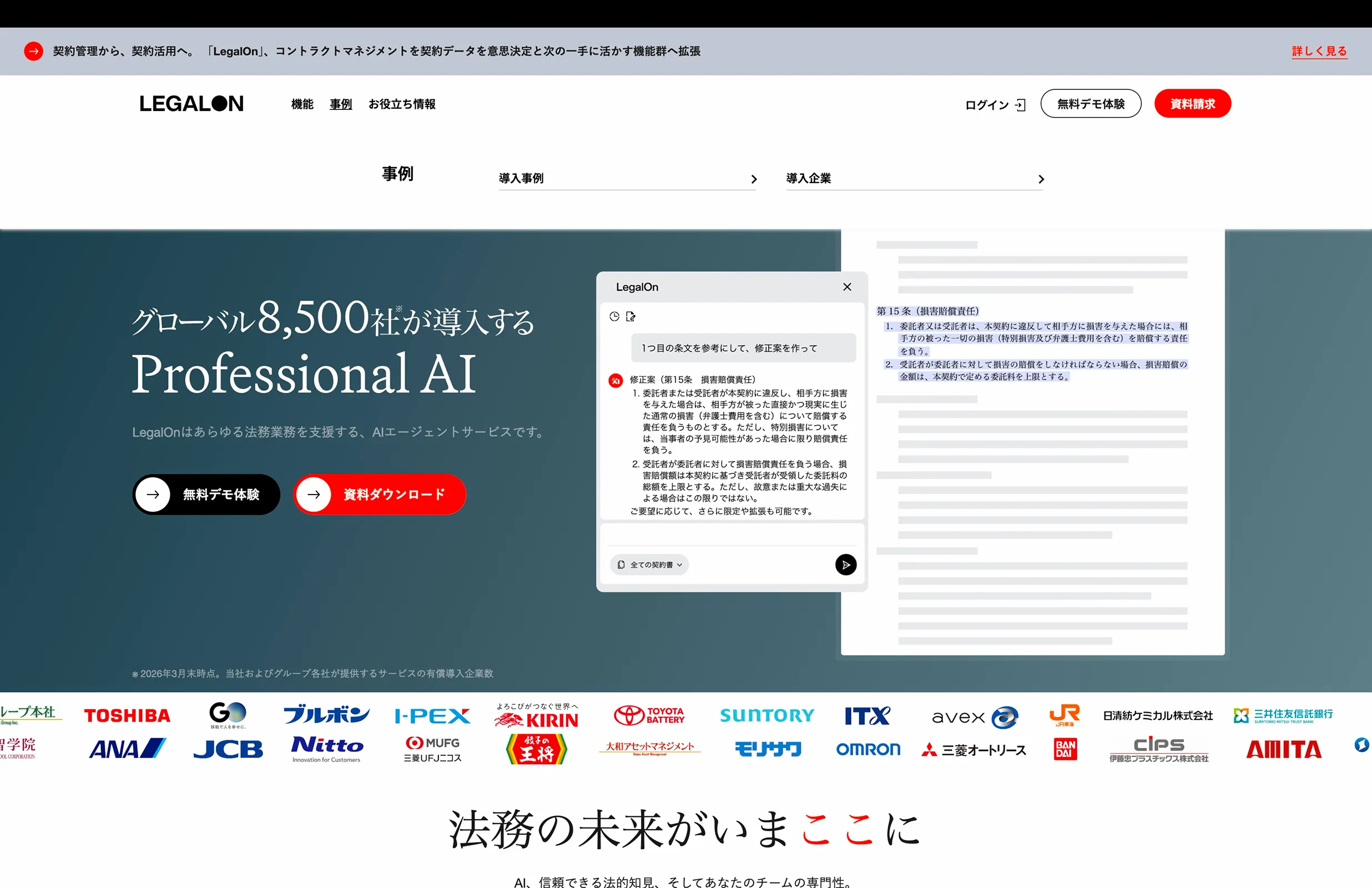Click the KIRIN logo
The width and height of the screenshot is (1372, 888).
(536, 715)
